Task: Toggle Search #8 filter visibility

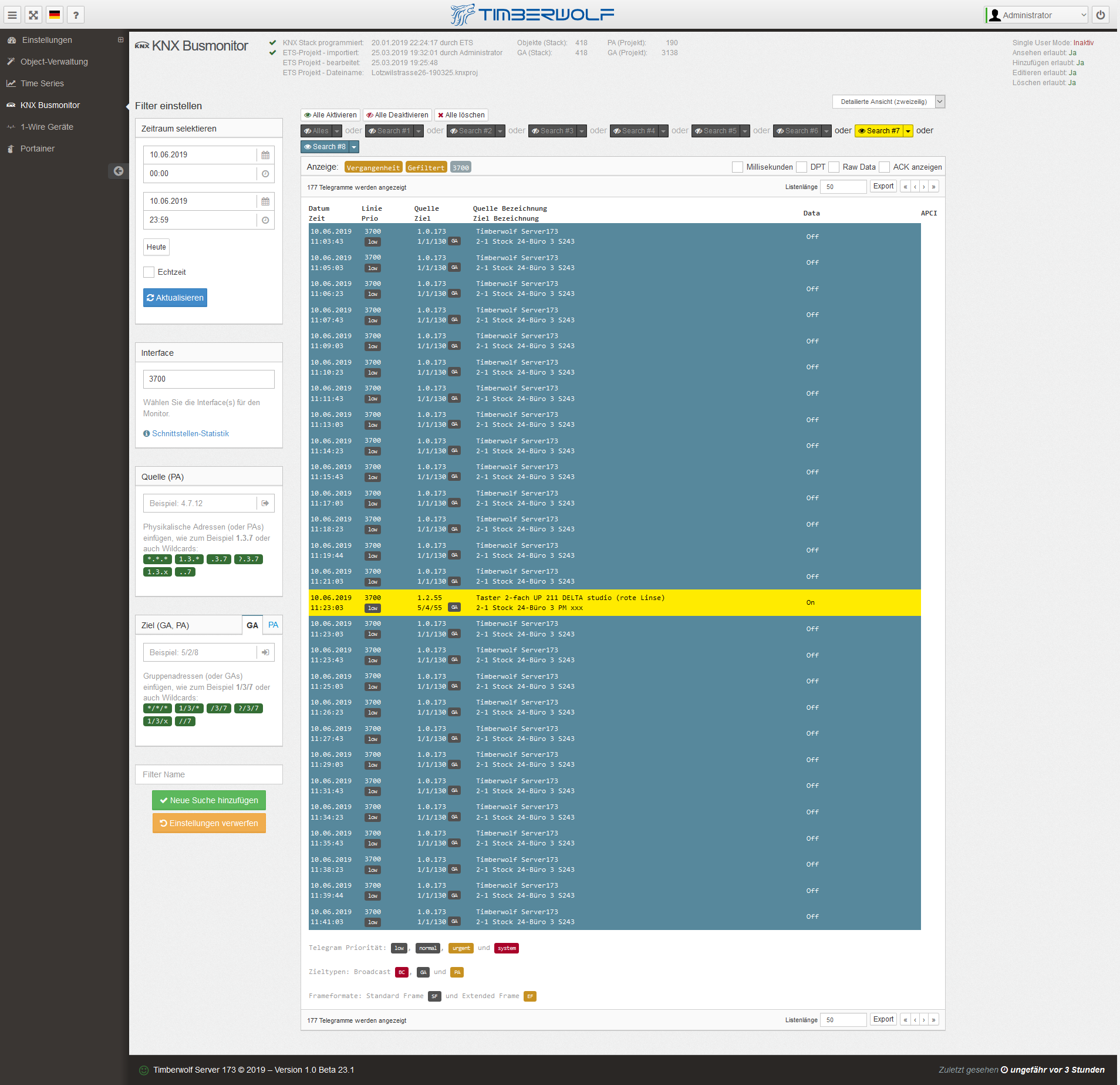Action: [325, 147]
